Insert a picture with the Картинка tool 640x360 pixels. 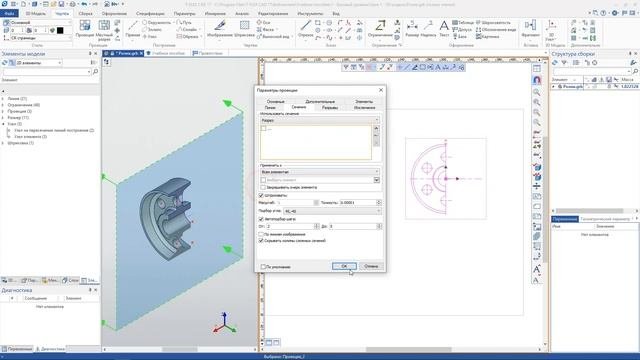click(487, 36)
